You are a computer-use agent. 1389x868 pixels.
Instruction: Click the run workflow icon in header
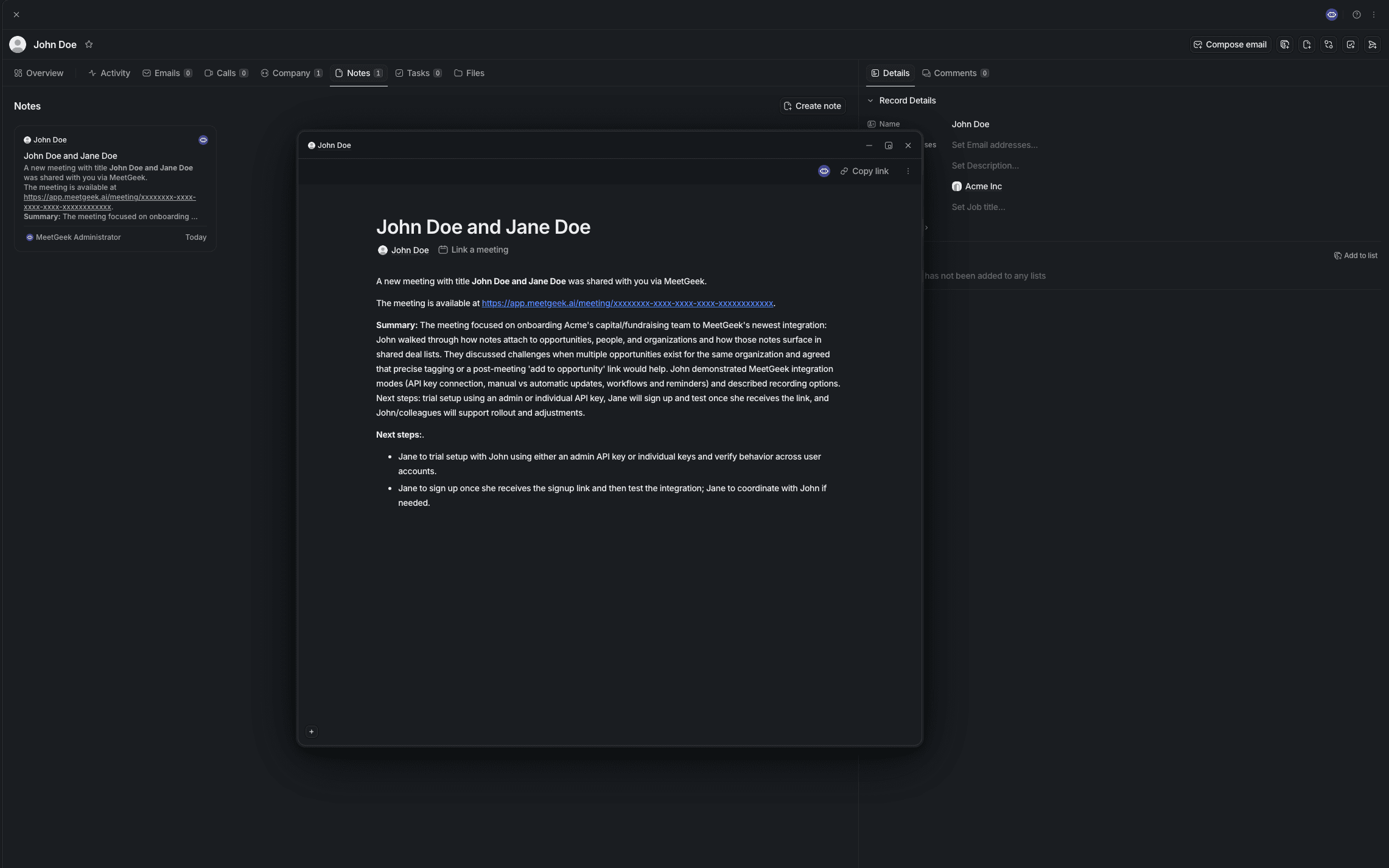point(1328,44)
